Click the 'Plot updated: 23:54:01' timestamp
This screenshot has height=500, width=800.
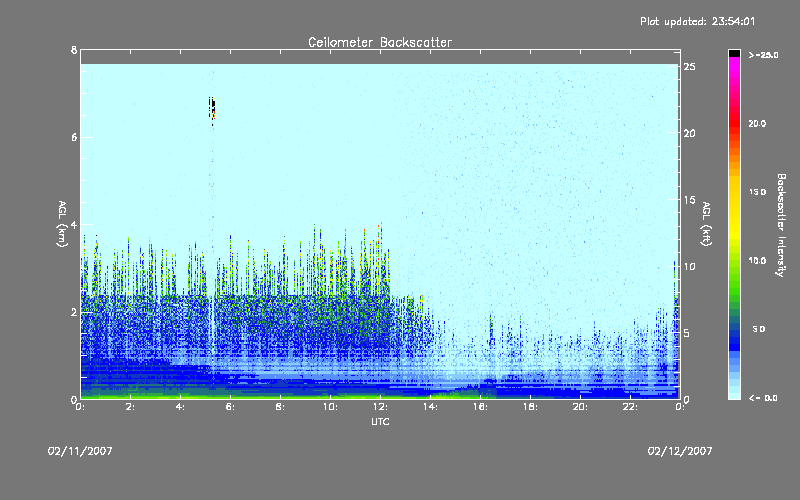click(697, 21)
